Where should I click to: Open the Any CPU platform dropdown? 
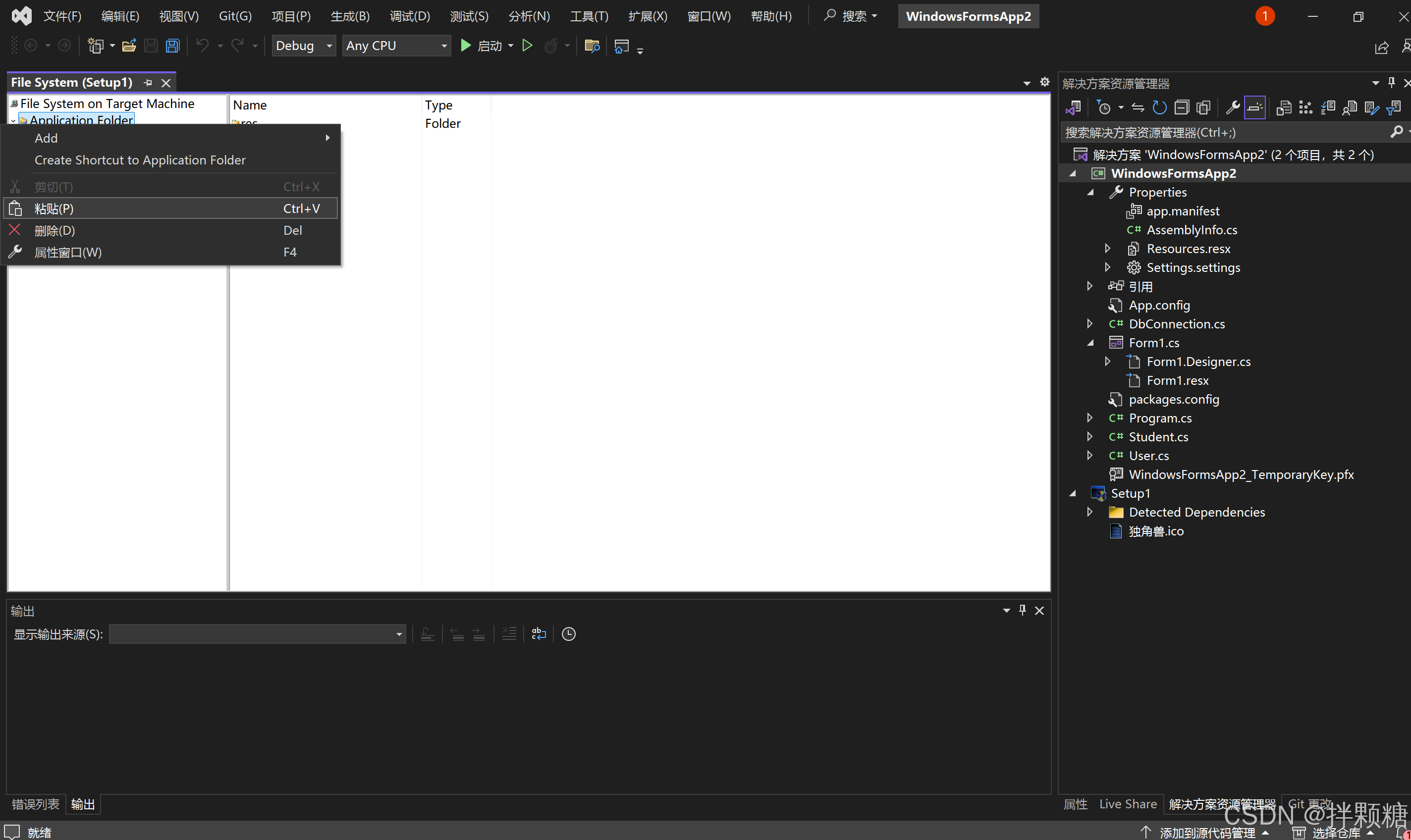(x=444, y=45)
